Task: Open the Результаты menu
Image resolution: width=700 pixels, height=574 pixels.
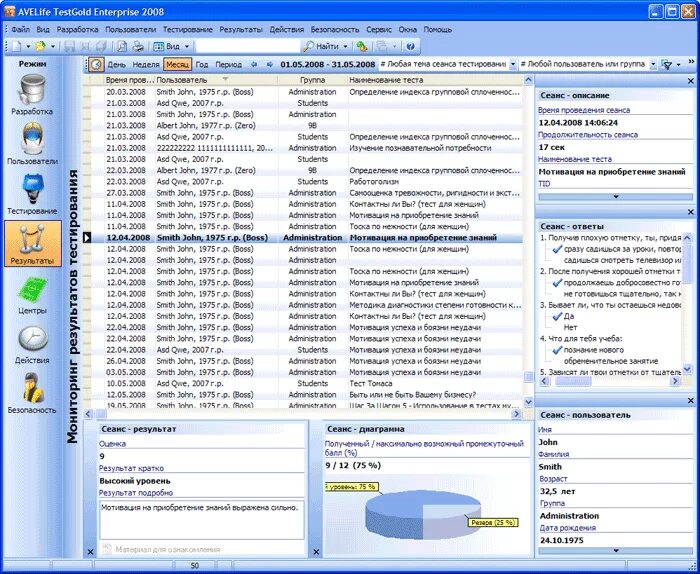Action: (x=241, y=29)
